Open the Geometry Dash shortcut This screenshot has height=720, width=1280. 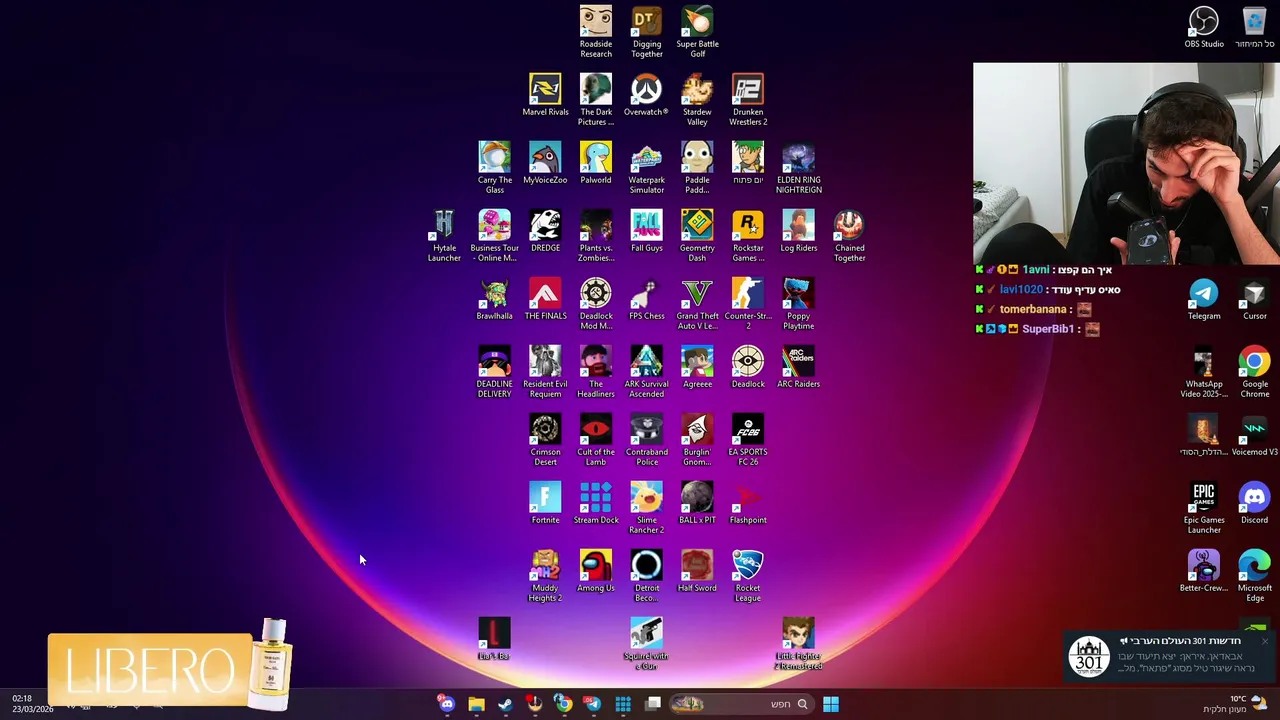pyautogui.click(x=697, y=236)
